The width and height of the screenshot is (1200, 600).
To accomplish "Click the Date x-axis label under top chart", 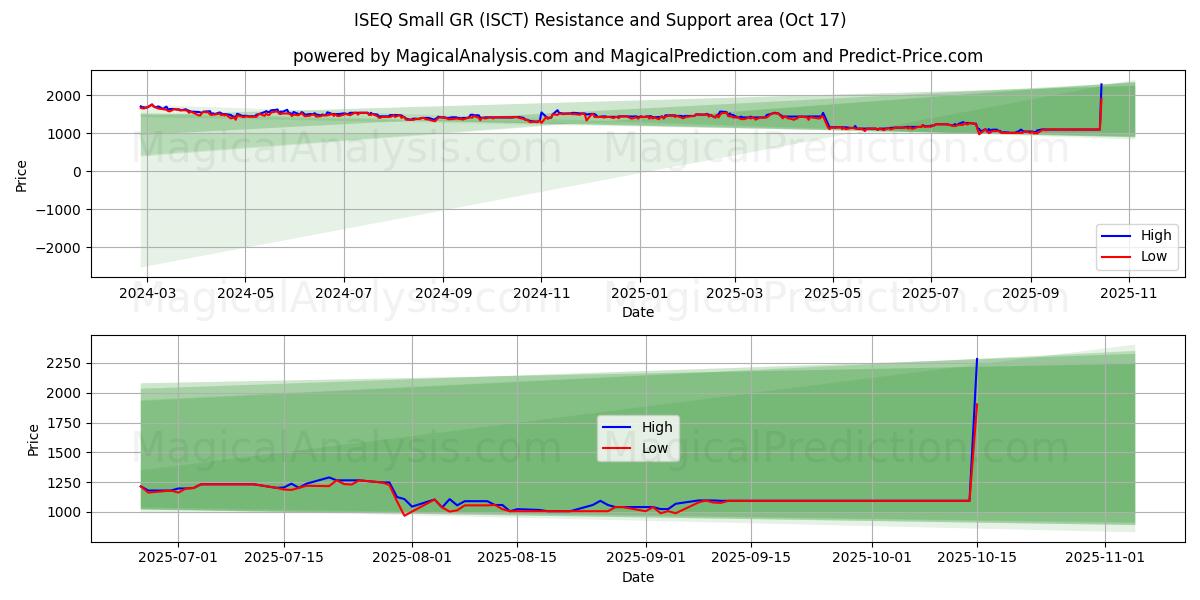I will (637, 312).
